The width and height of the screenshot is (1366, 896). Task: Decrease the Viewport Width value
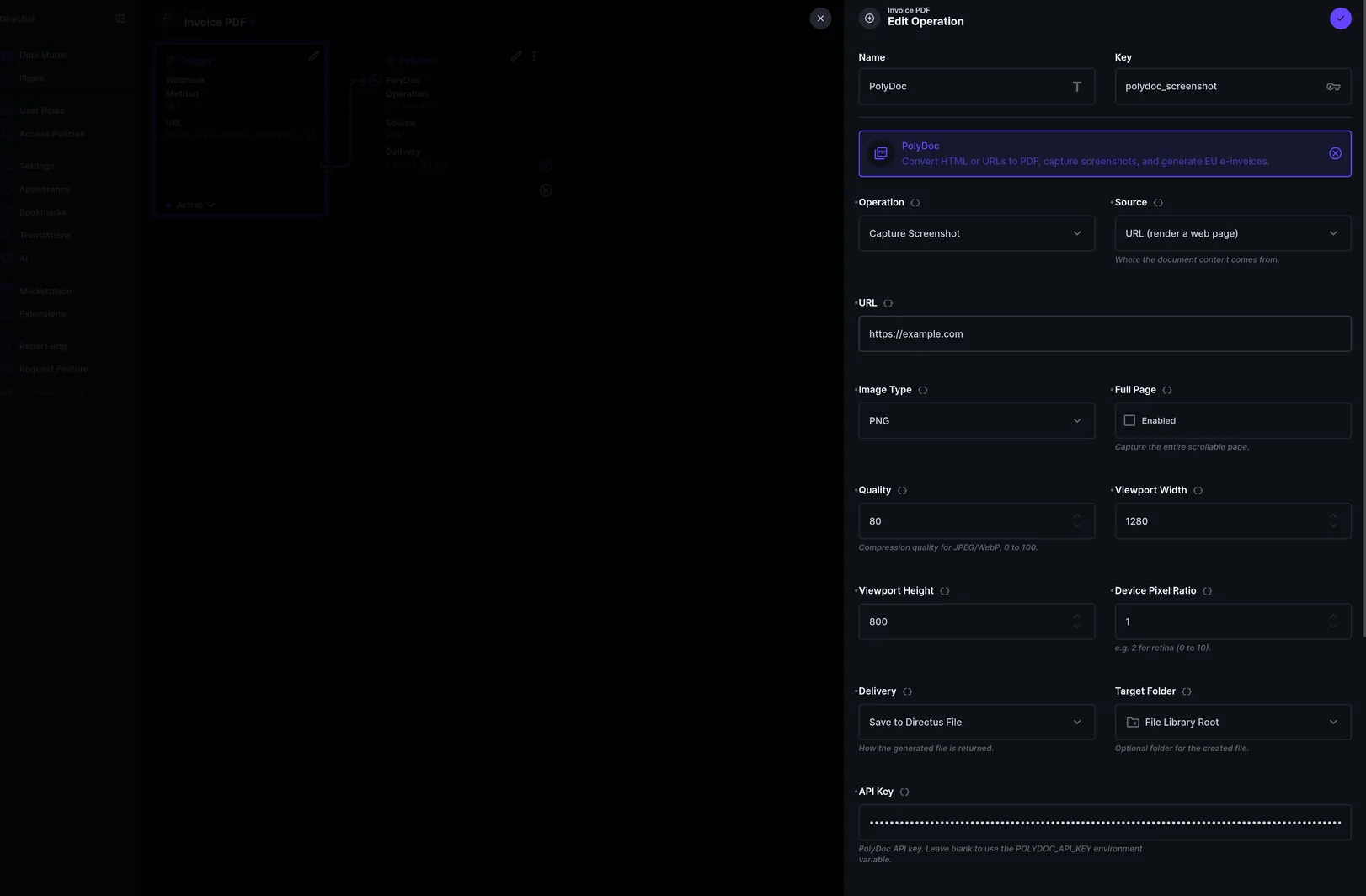pos(1332,526)
